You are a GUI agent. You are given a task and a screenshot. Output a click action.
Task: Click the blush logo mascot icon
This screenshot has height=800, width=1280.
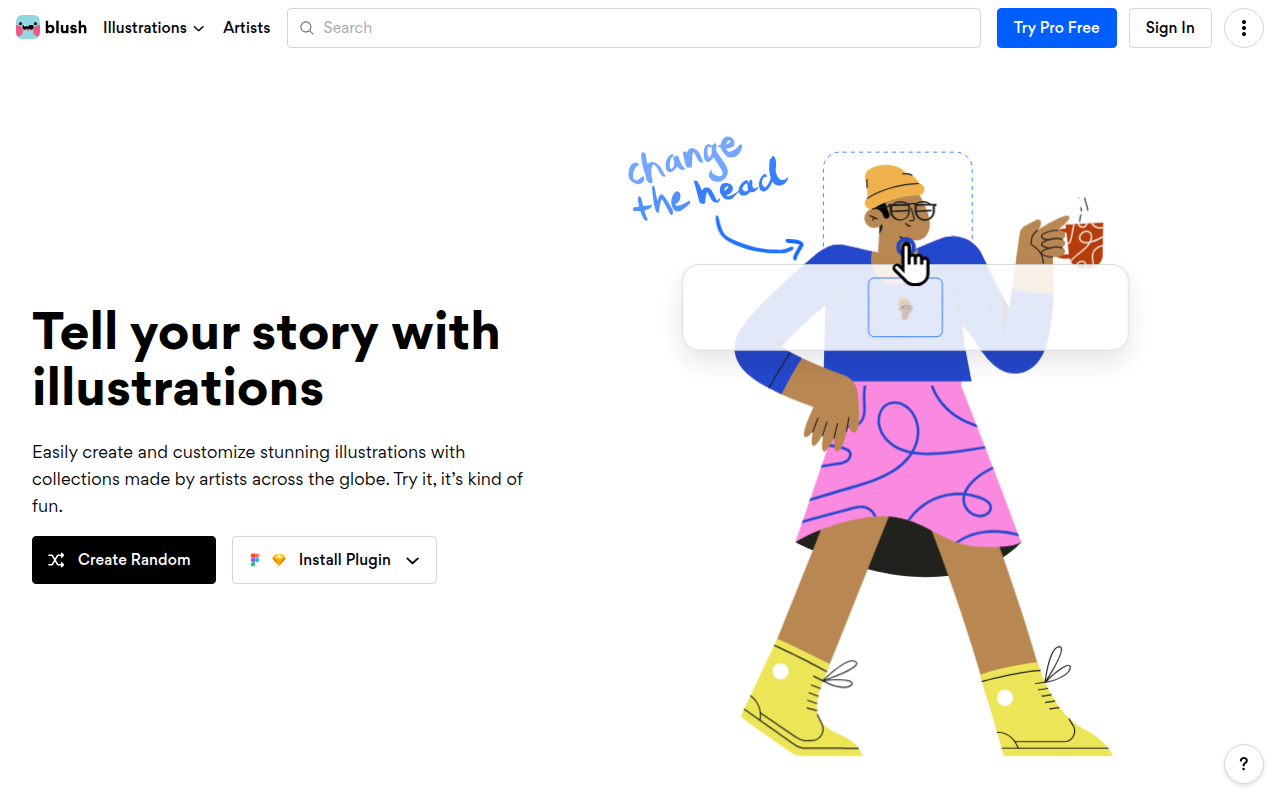[28, 28]
